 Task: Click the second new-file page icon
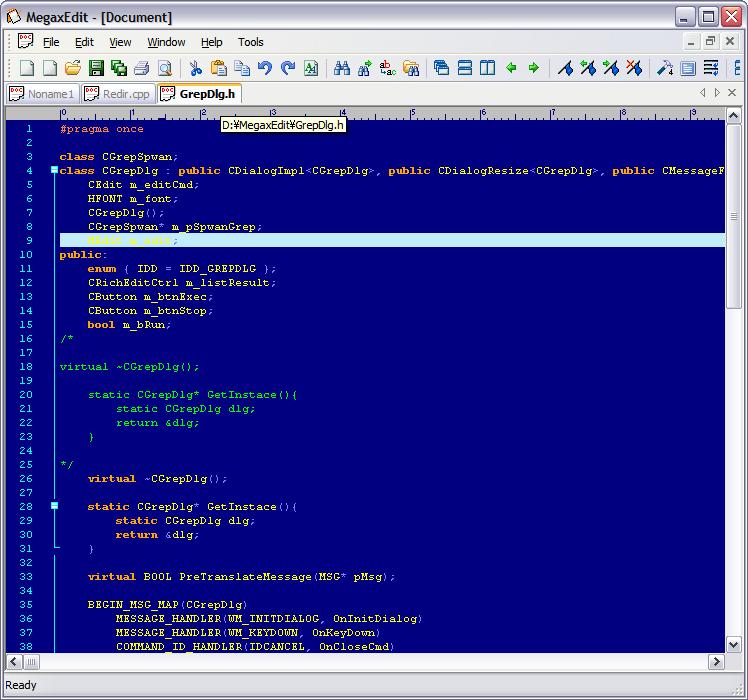pyautogui.click(x=50, y=68)
